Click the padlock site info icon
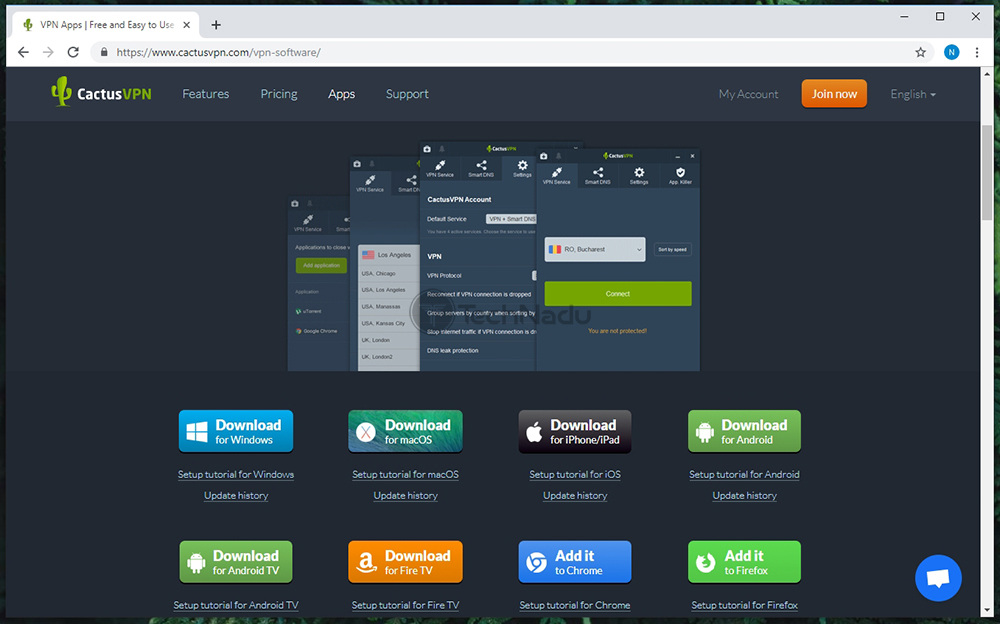Viewport: 1000px width, 624px height. 103,52
